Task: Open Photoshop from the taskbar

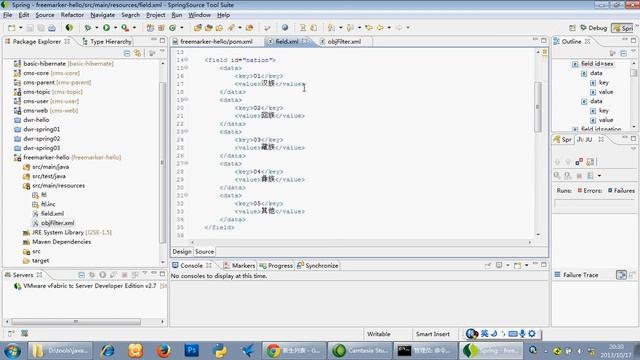Action: pos(191,351)
